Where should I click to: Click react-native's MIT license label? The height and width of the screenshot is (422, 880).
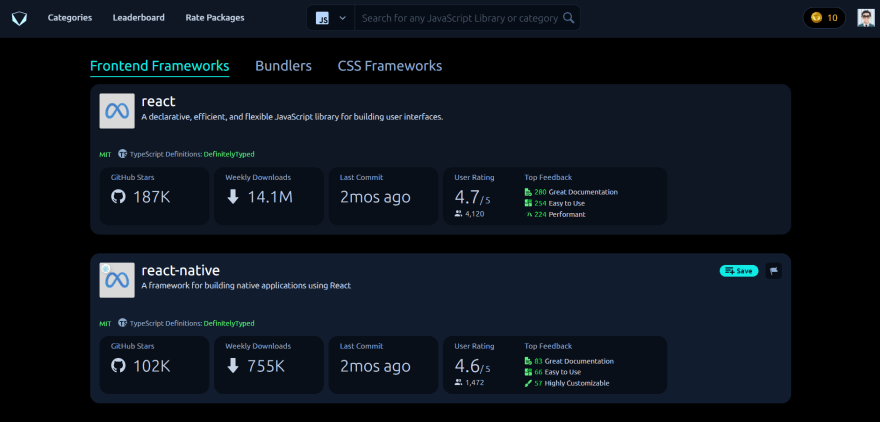coord(105,324)
